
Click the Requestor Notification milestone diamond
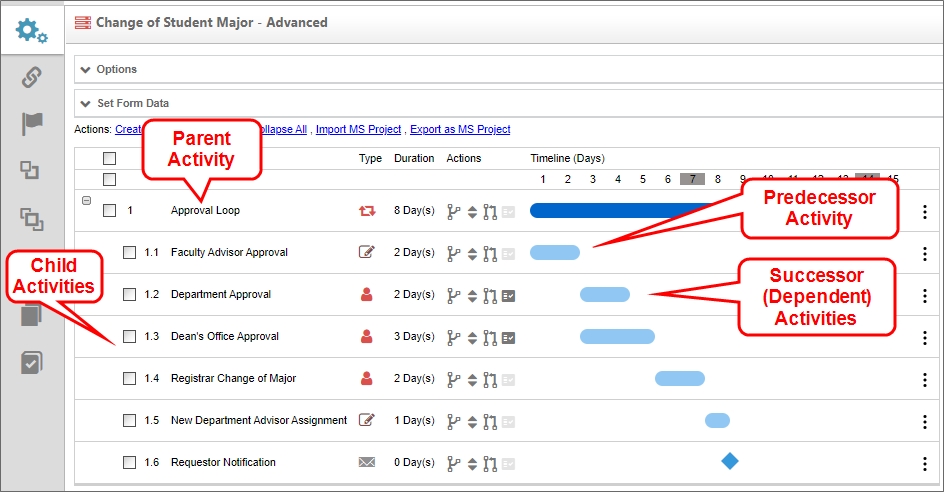coord(730,461)
